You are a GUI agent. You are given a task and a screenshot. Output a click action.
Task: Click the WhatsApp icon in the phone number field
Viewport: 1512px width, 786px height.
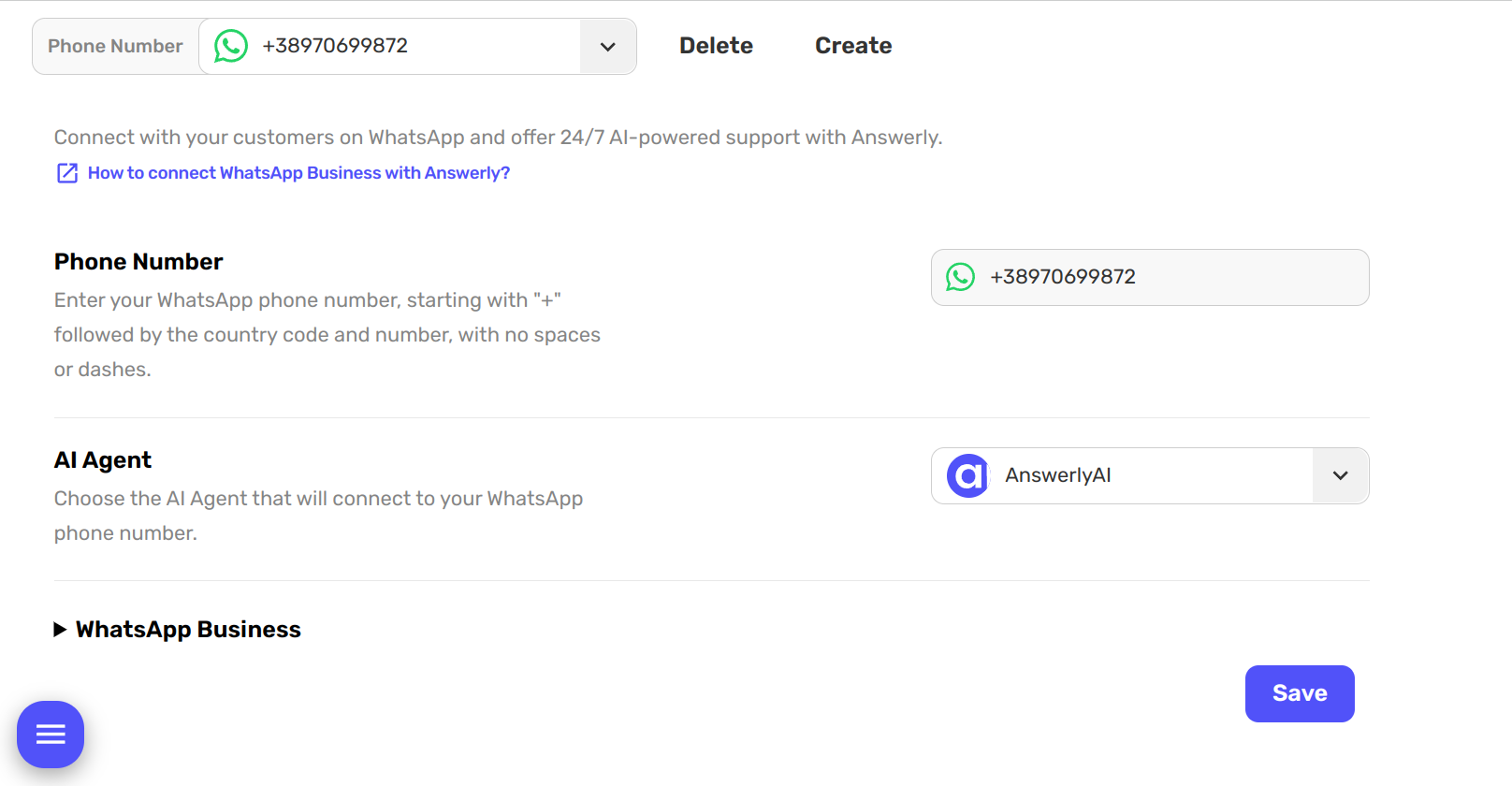(x=960, y=277)
